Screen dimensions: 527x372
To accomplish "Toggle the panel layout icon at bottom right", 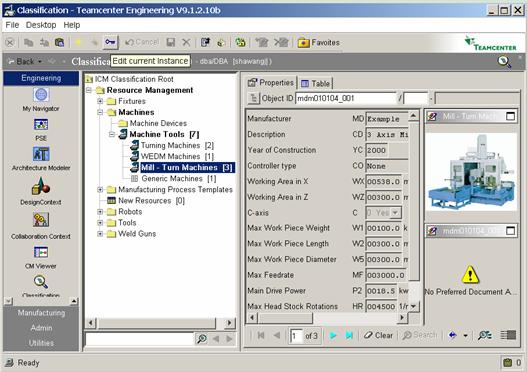I will click(508, 335).
